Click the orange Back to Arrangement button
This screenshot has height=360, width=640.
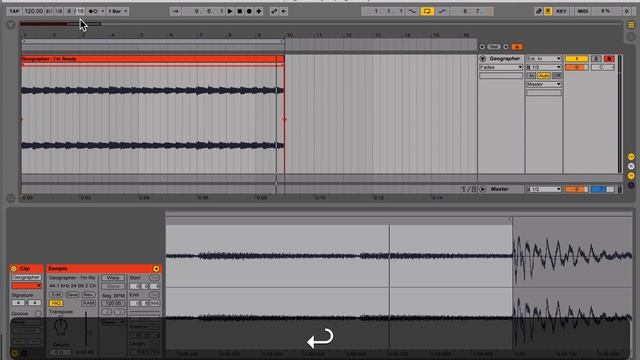517,47
